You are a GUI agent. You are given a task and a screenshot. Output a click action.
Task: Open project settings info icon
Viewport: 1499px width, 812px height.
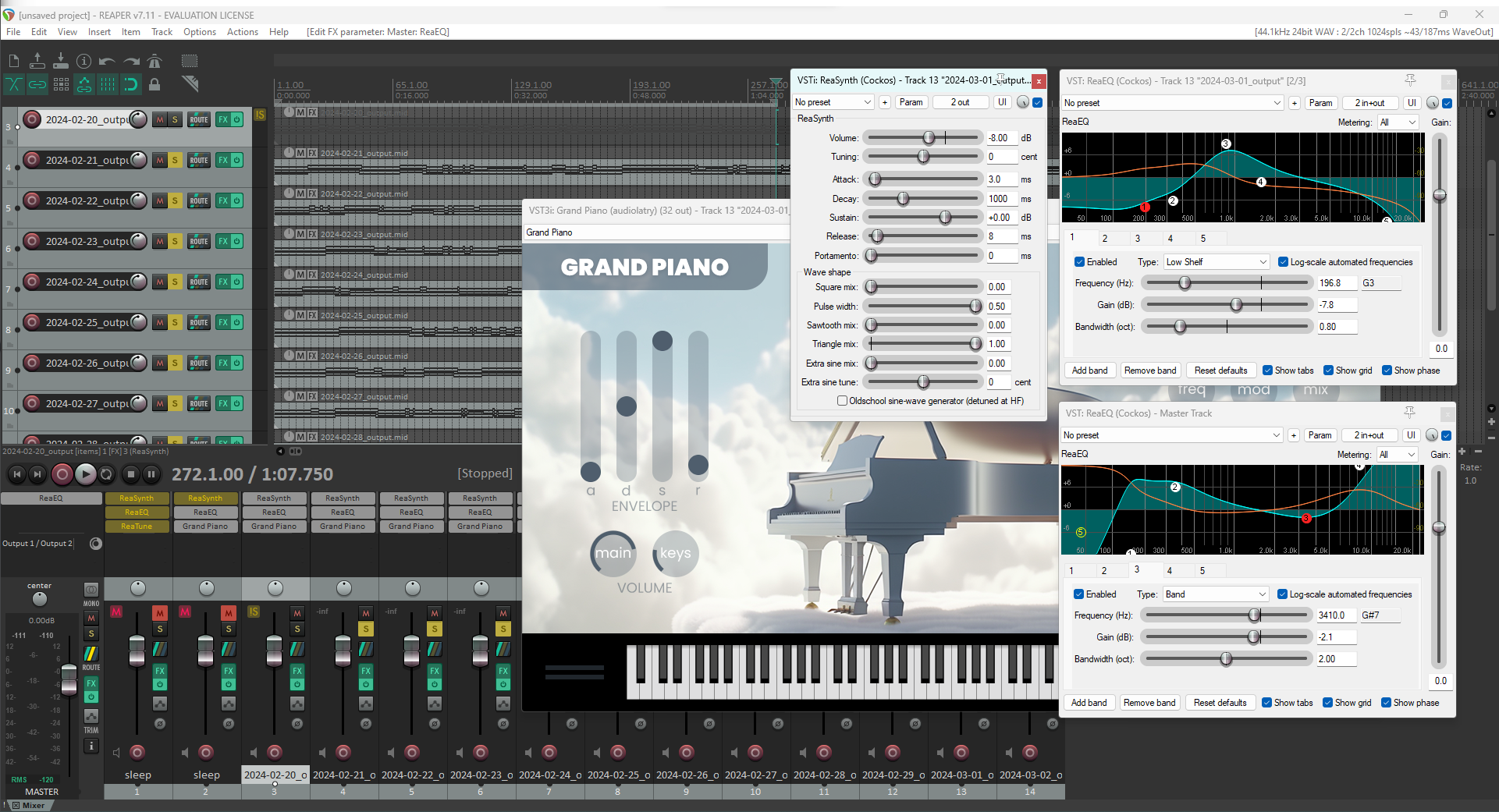coord(84,61)
